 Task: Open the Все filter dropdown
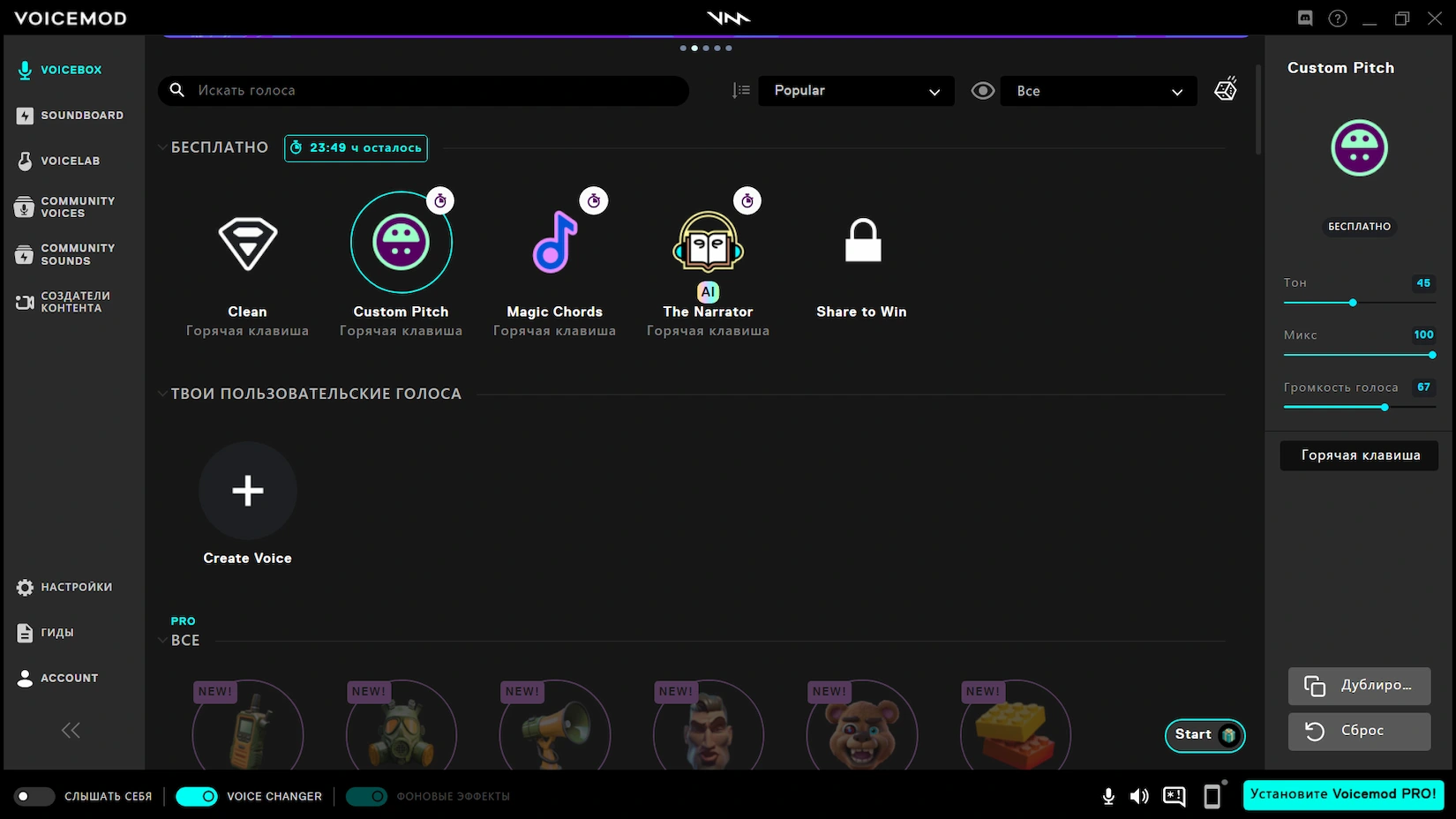pyautogui.click(x=1098, y=91)
